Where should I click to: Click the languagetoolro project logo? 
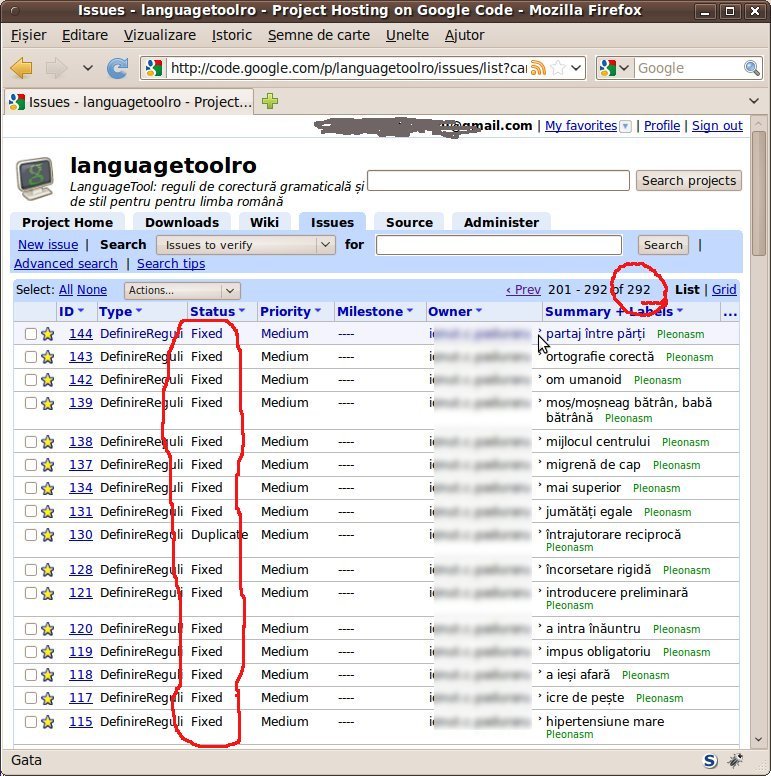(35, 178)
